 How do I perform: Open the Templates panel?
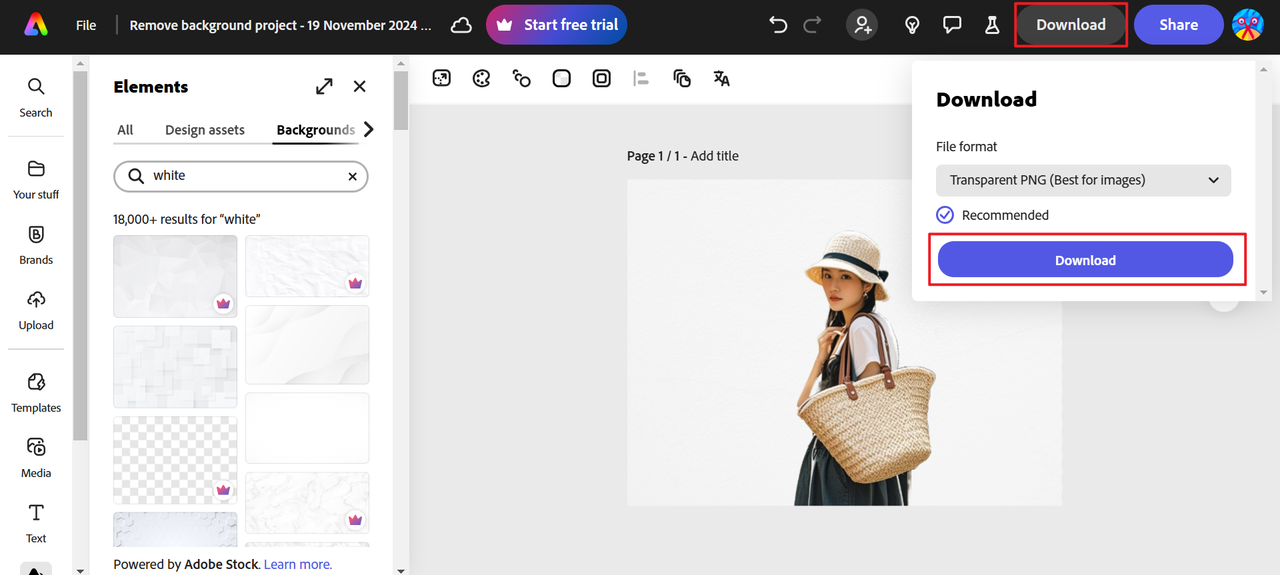(36, 393)
